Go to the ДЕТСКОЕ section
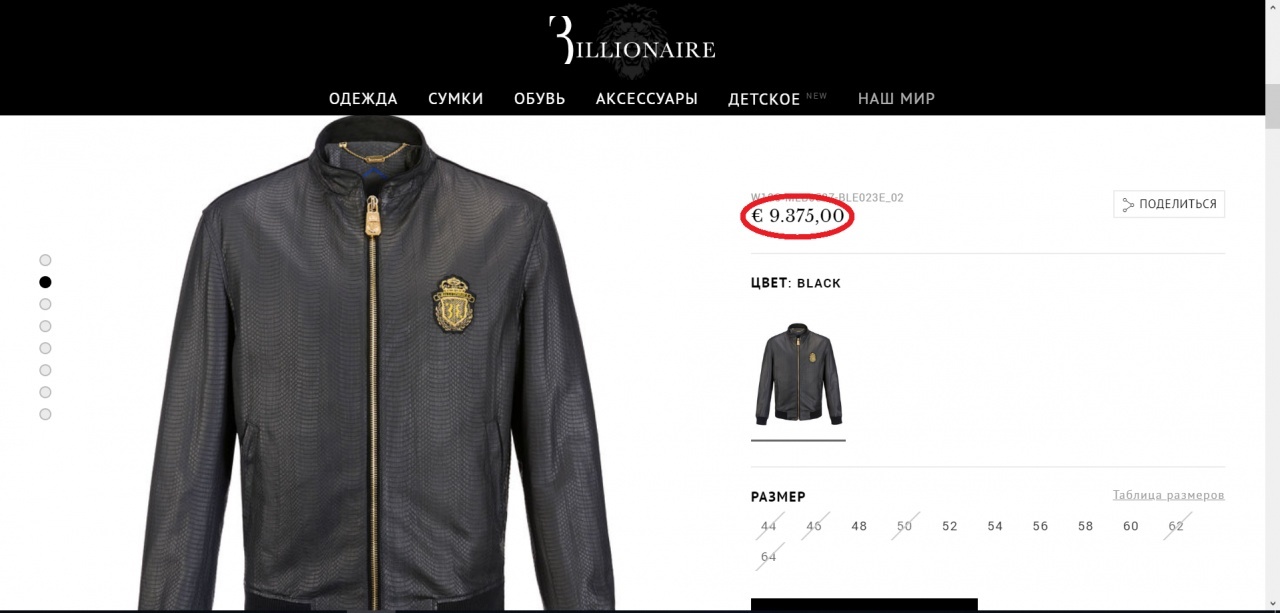The height and width of the screenshot is (613, 1280). point(764,99)
